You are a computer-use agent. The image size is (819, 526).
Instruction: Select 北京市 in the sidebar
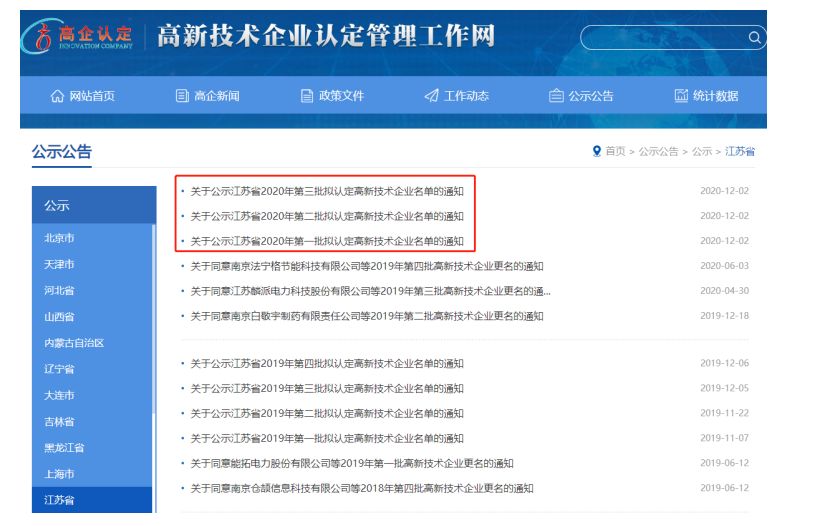(59, 238)
